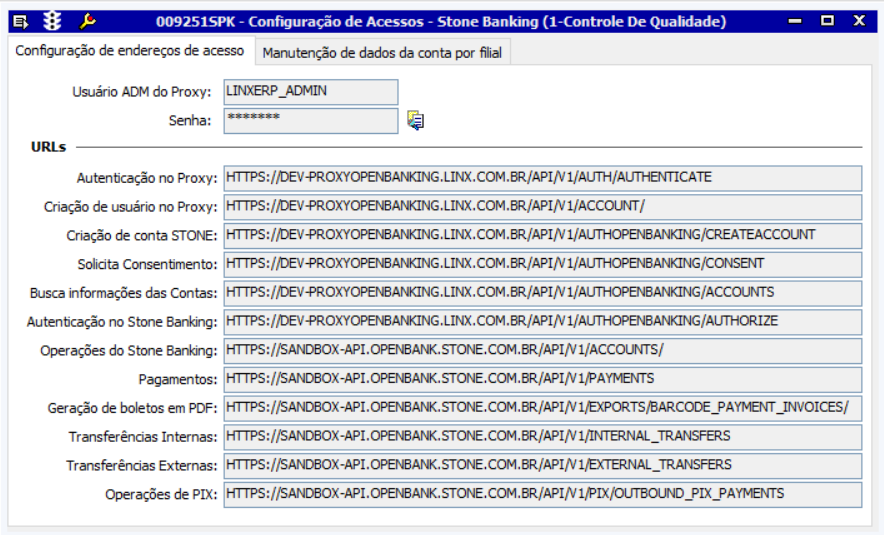The image size is (884, 535).
Task: Click the URLs section heading
Action: 48,147
